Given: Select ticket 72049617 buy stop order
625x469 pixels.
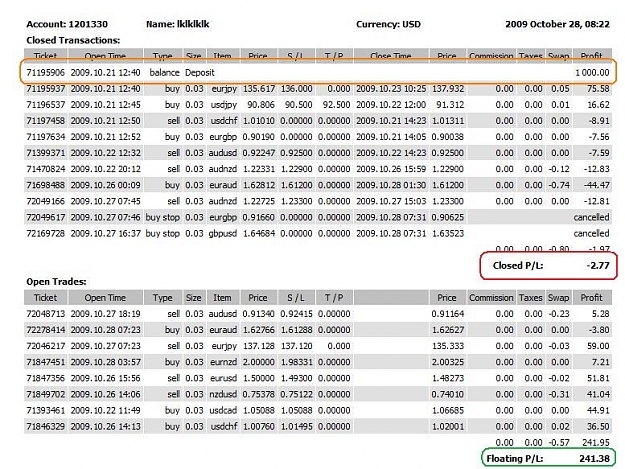Looking at the screenshot, I should click(x=45, y=217).
